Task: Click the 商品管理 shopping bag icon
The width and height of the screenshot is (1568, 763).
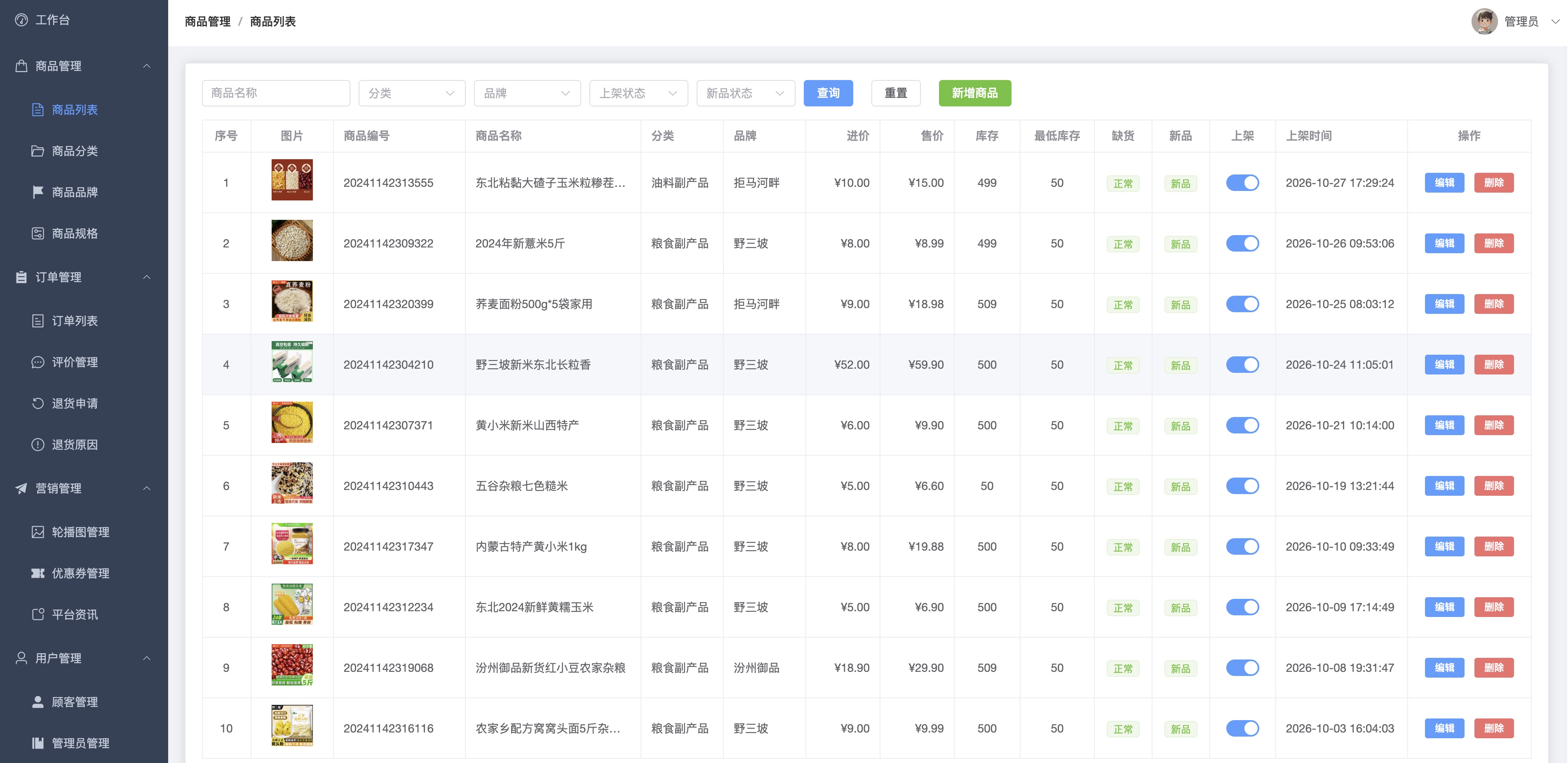Action: [21, 66]
